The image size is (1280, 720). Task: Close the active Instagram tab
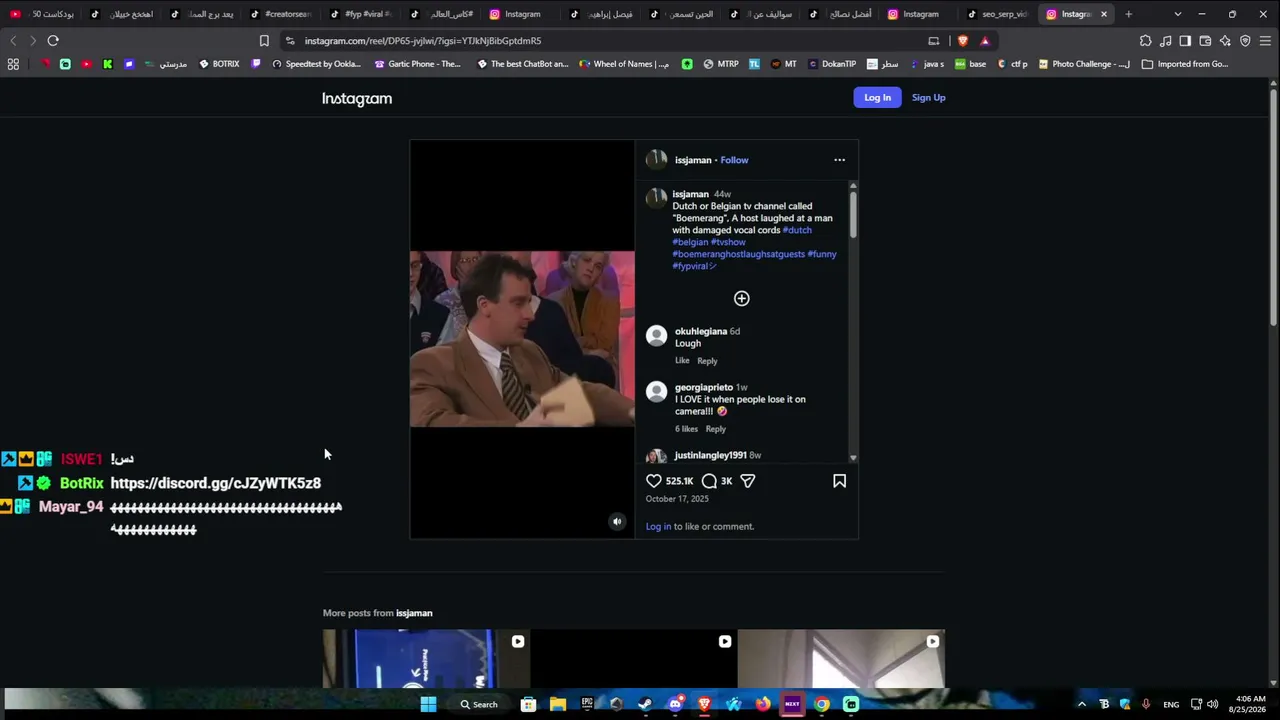[1104, 14]
